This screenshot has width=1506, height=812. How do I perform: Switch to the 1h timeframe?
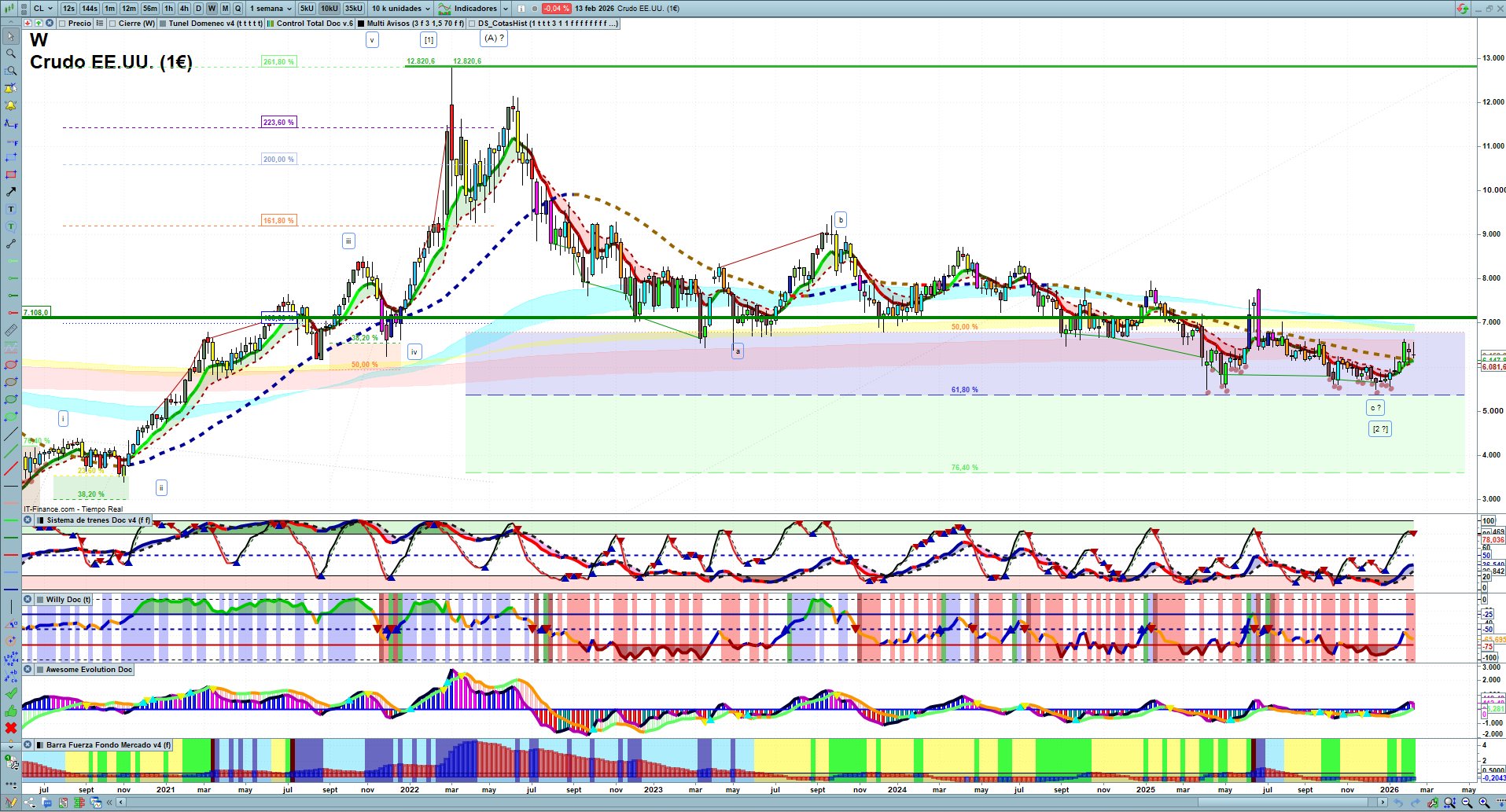(168, 9)
